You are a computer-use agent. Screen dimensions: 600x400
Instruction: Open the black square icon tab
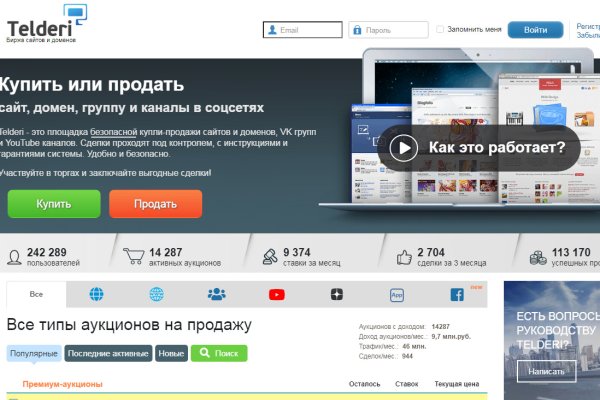click(337, 295)
